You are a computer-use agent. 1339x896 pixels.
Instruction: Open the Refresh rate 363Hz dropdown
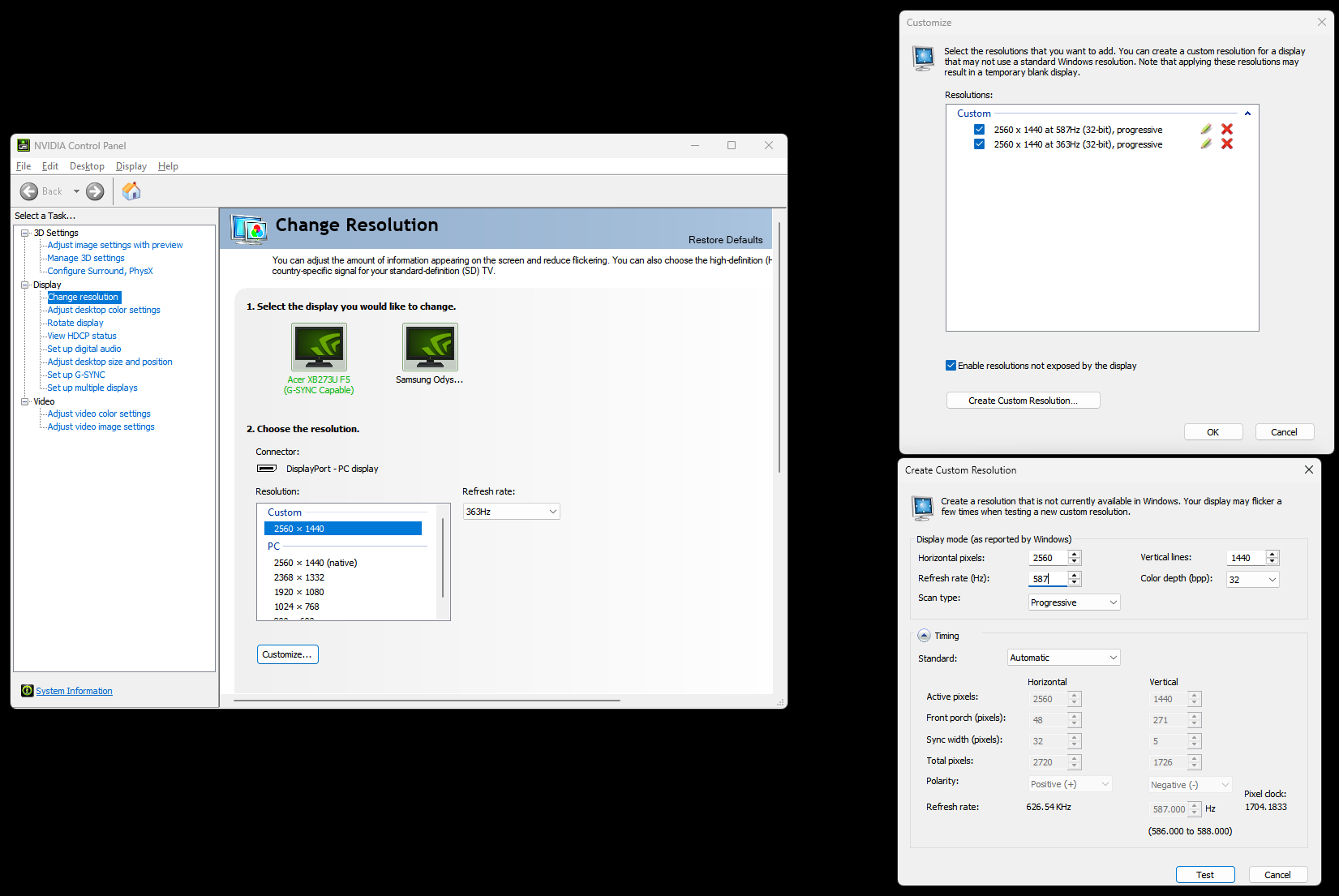[x=511, y=512]
